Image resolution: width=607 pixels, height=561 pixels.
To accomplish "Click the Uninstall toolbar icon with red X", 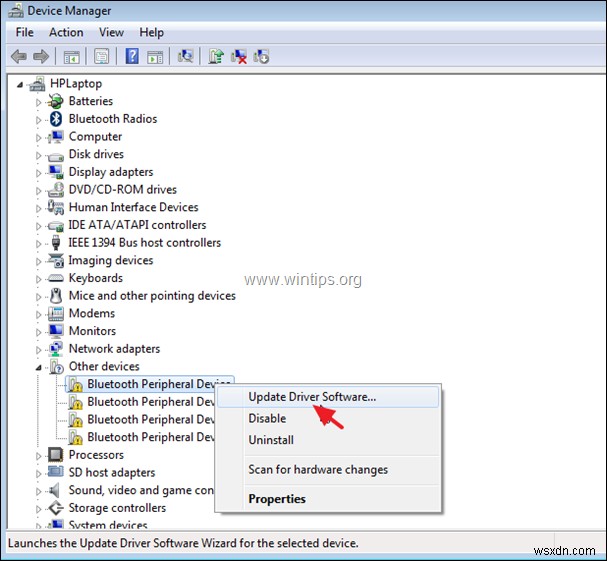I will pos(238,57).
